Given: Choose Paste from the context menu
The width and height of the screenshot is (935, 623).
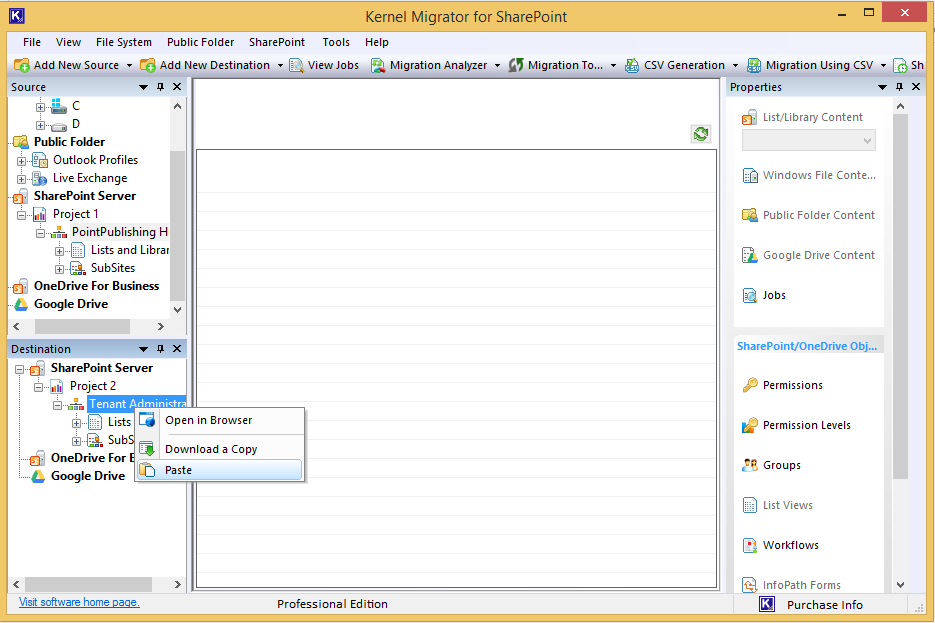Looking at the screenshot, I should [178, 470].
